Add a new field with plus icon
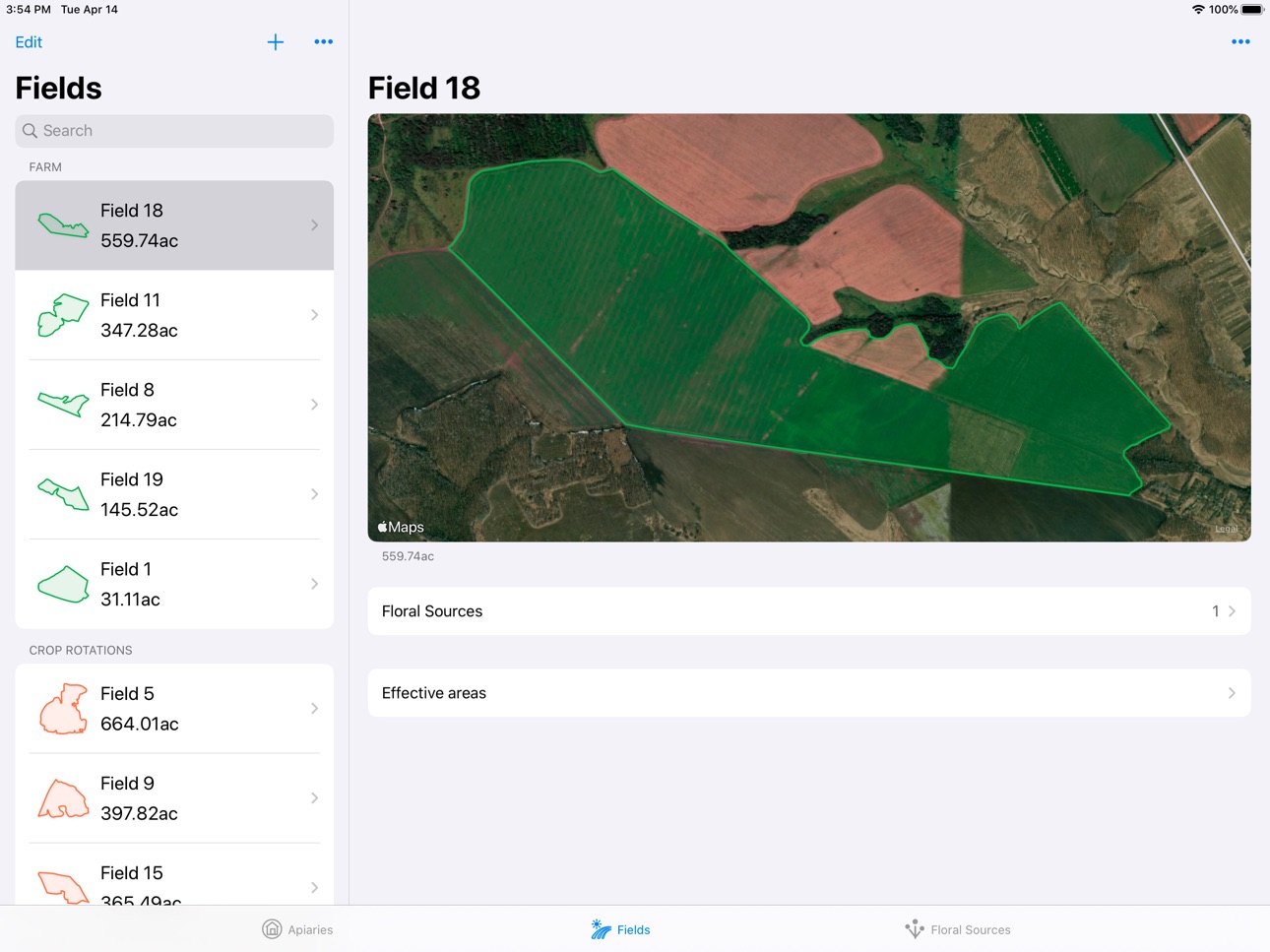Image resolution: width=1270 pixels, height=952 pixels. click(276, 42)
